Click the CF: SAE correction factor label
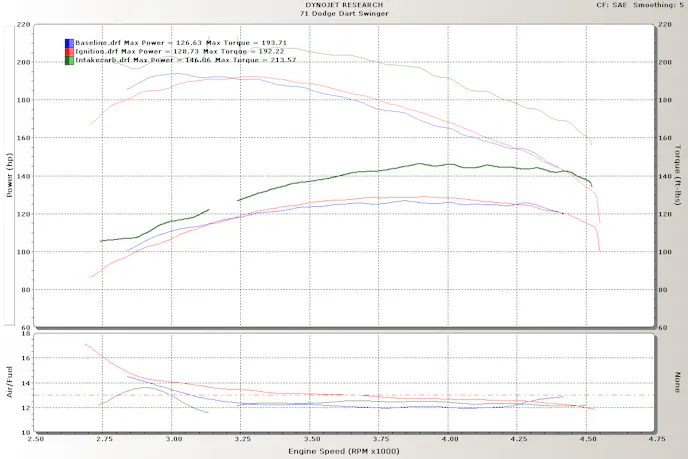The width and height of the screenshot is (688, 459). click(613, 5)
